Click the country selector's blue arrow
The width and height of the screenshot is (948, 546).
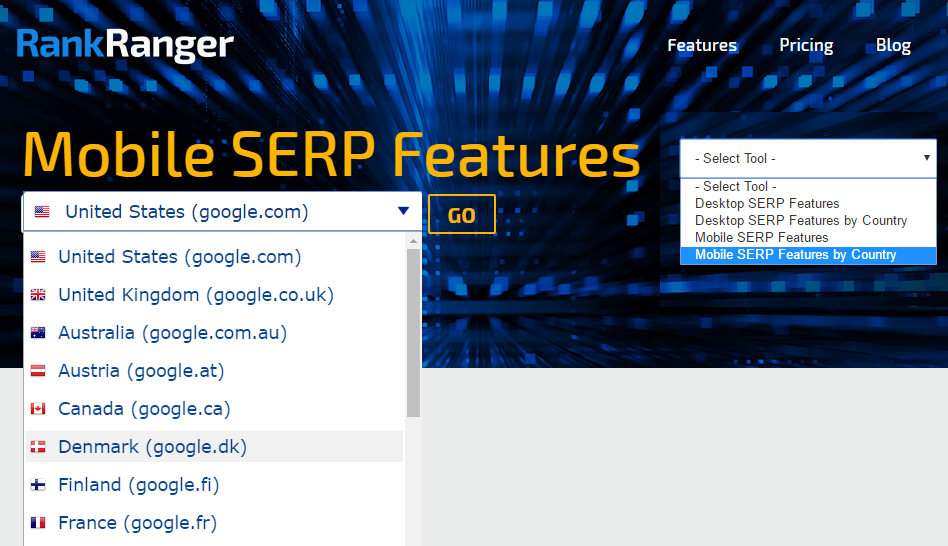403,211
